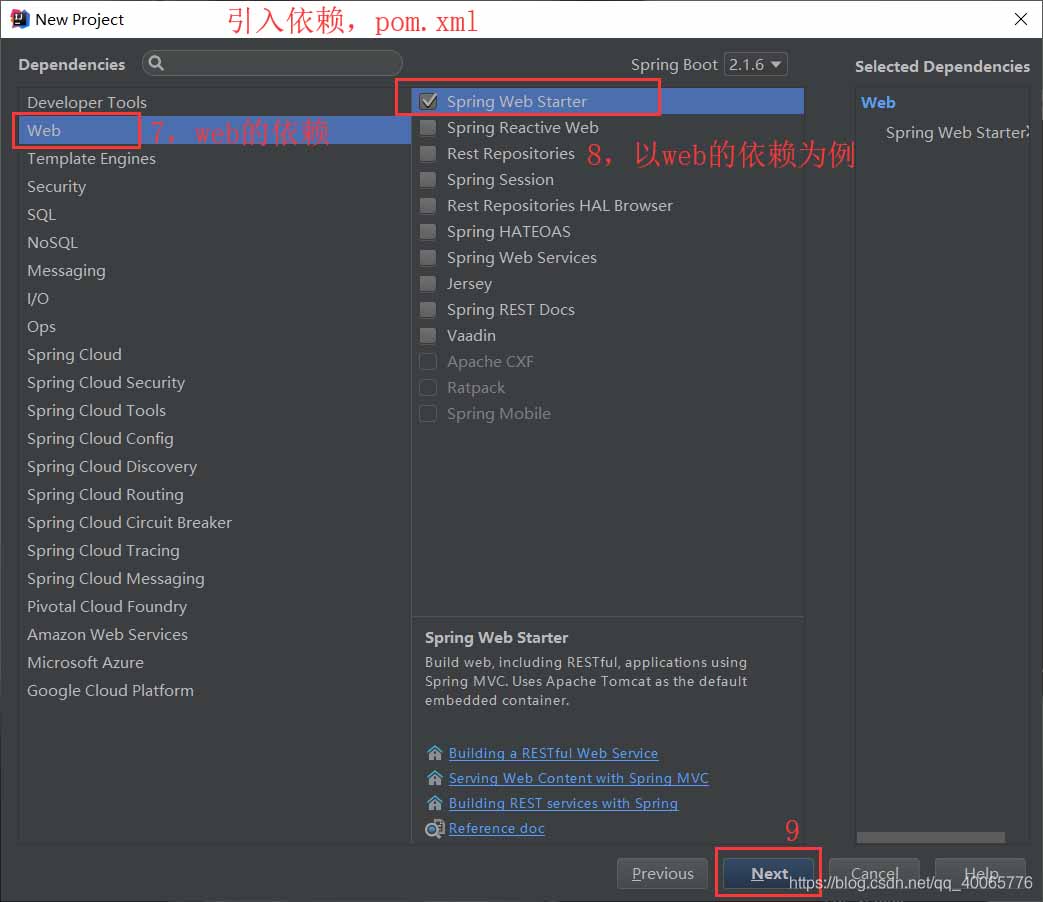Enable the Vaadin checkbox

[428, 335]
